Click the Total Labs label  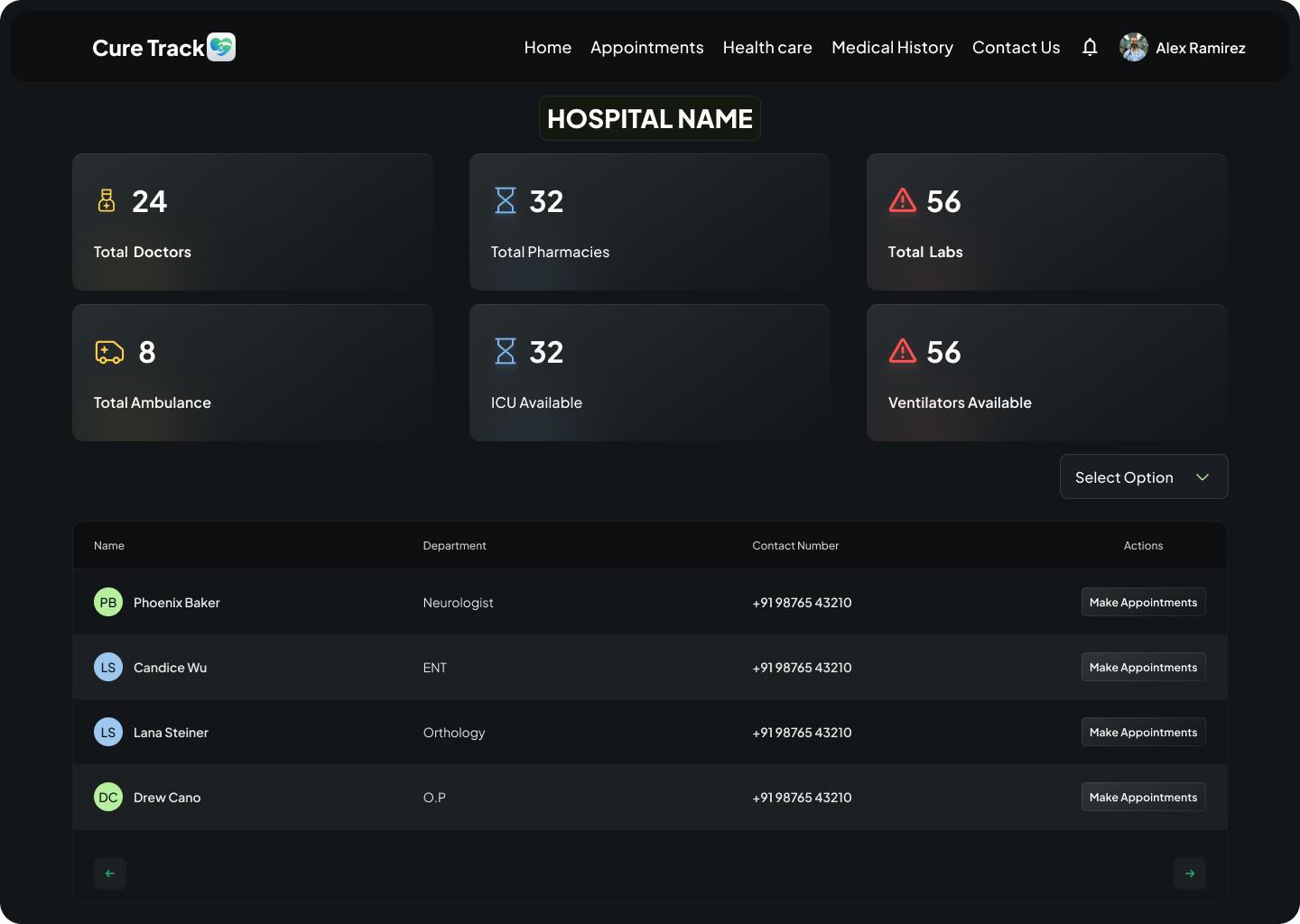pos(925,252)
